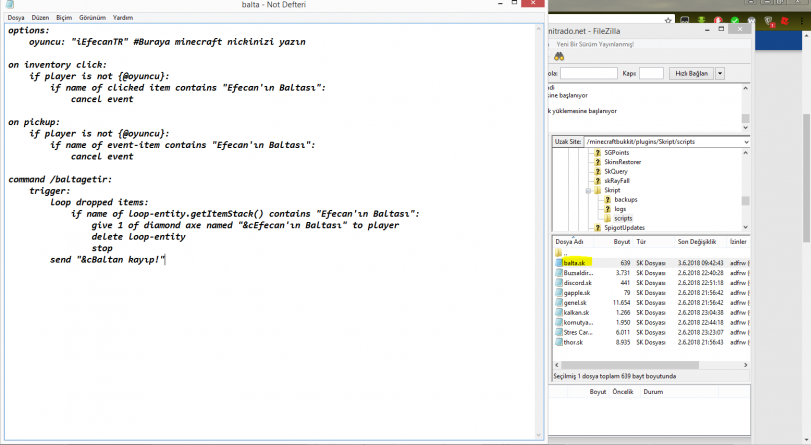Click the 'Yeni Bir Sürüm Yayınlanmış!' menu entry
811x445 pixels.
[x=595, y=44]
